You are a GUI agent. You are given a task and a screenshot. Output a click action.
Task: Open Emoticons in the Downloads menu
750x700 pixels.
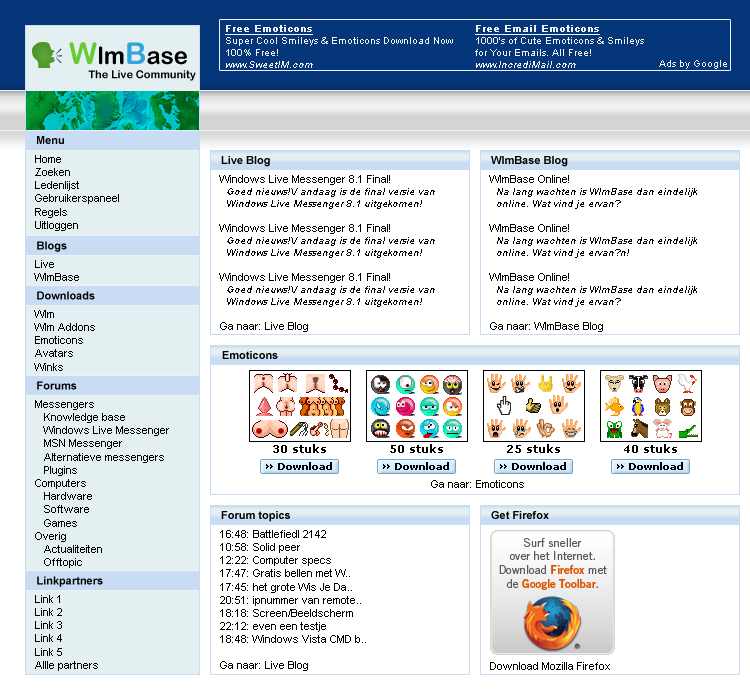point(59,340)
